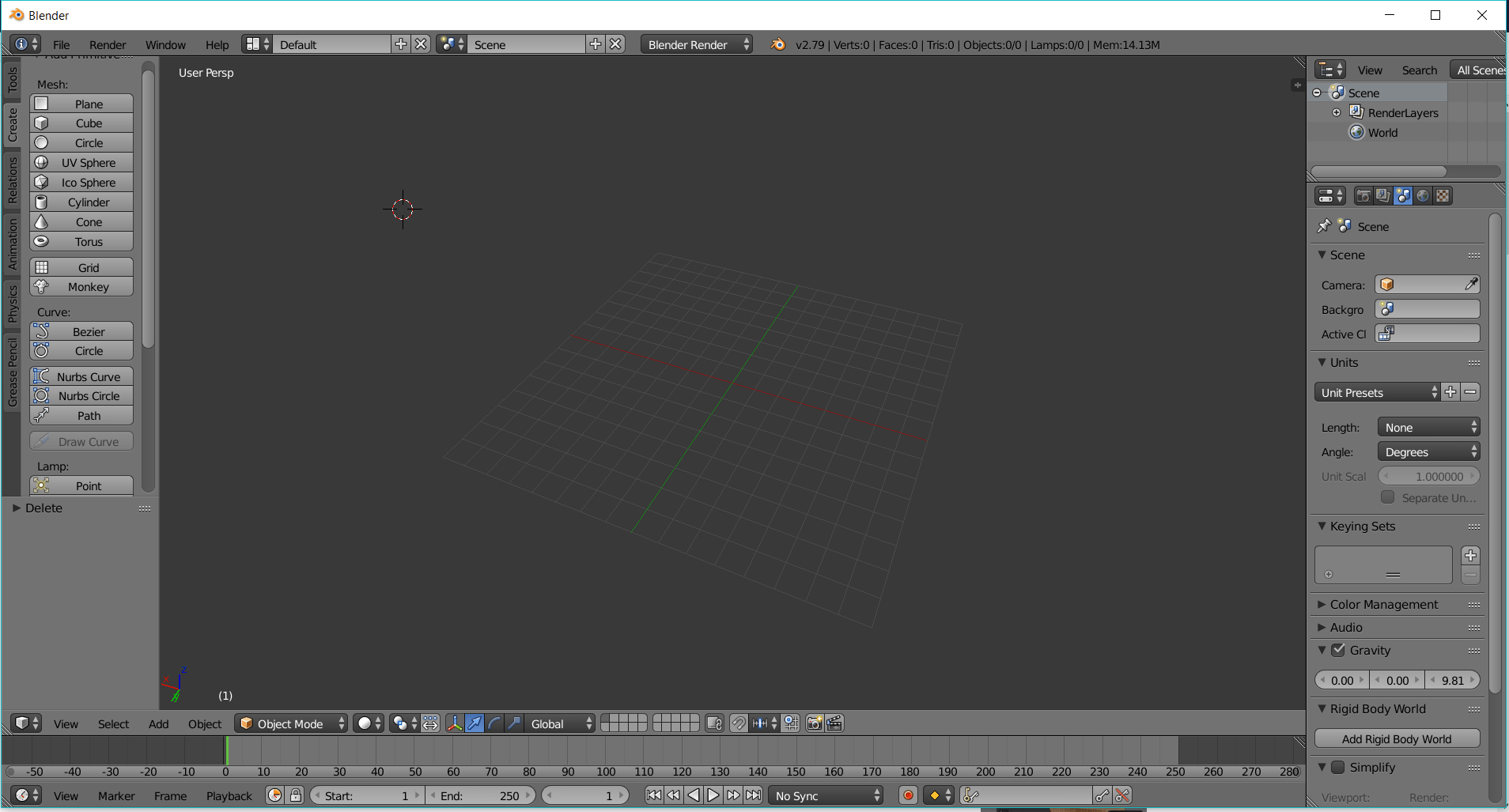Open the Help menu
Screen dimensions: 1509x812
pos(217,44)
